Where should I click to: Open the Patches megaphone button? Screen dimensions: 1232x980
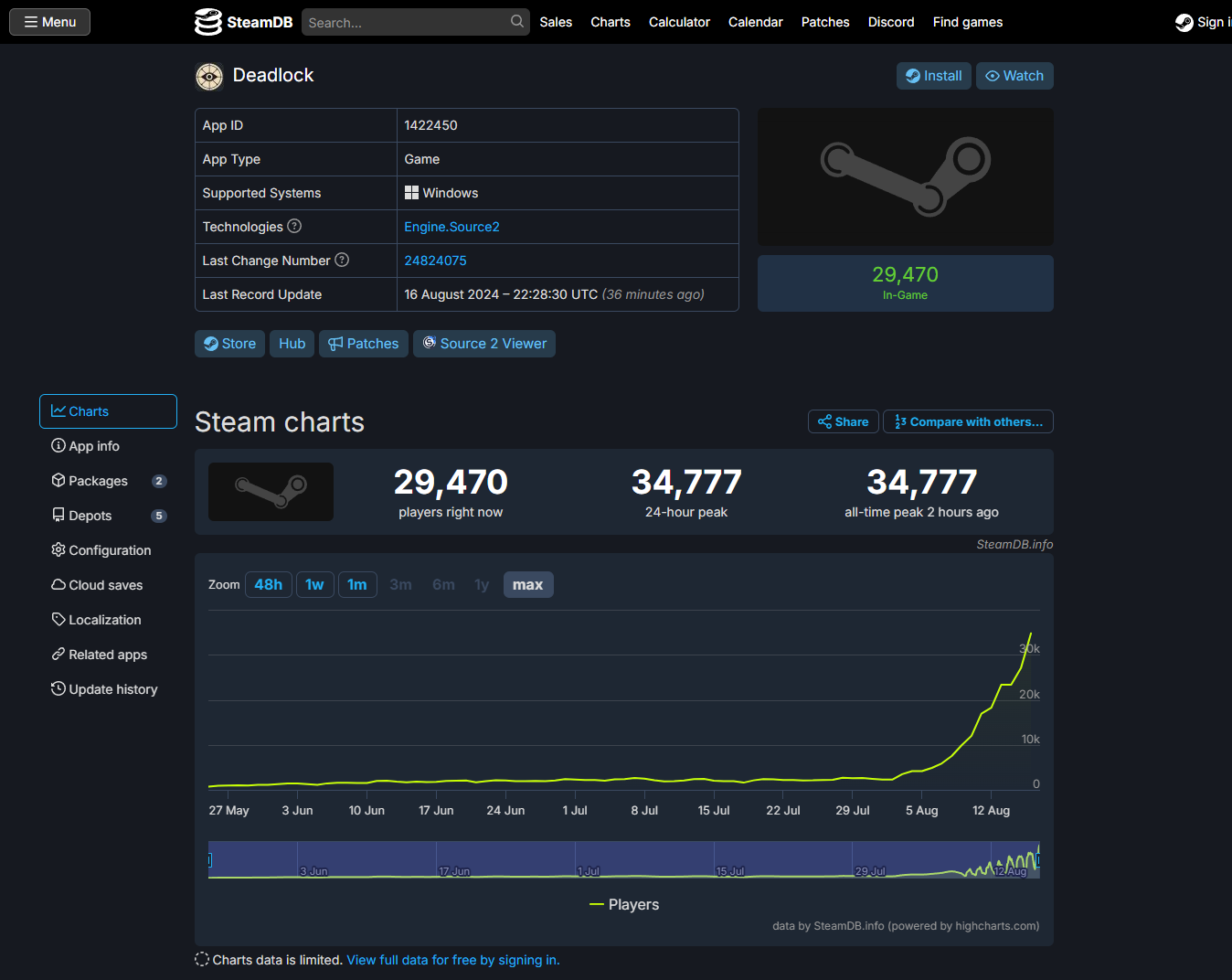pyautogui.click(x=364, y=344)
